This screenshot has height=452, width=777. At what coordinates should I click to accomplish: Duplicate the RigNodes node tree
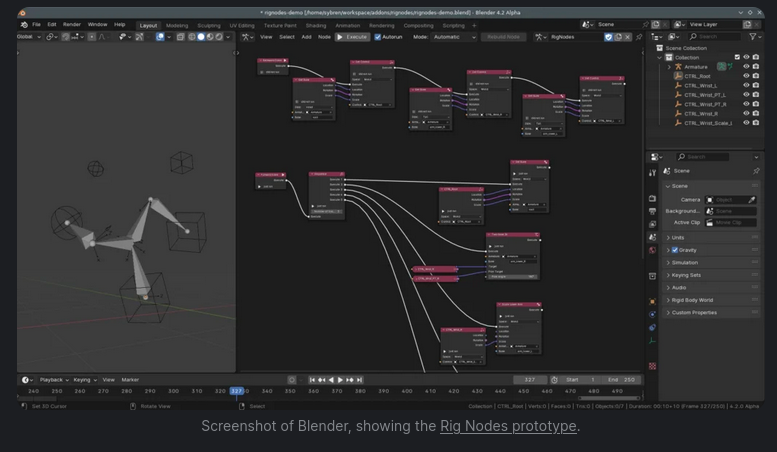tap(618, 37)
